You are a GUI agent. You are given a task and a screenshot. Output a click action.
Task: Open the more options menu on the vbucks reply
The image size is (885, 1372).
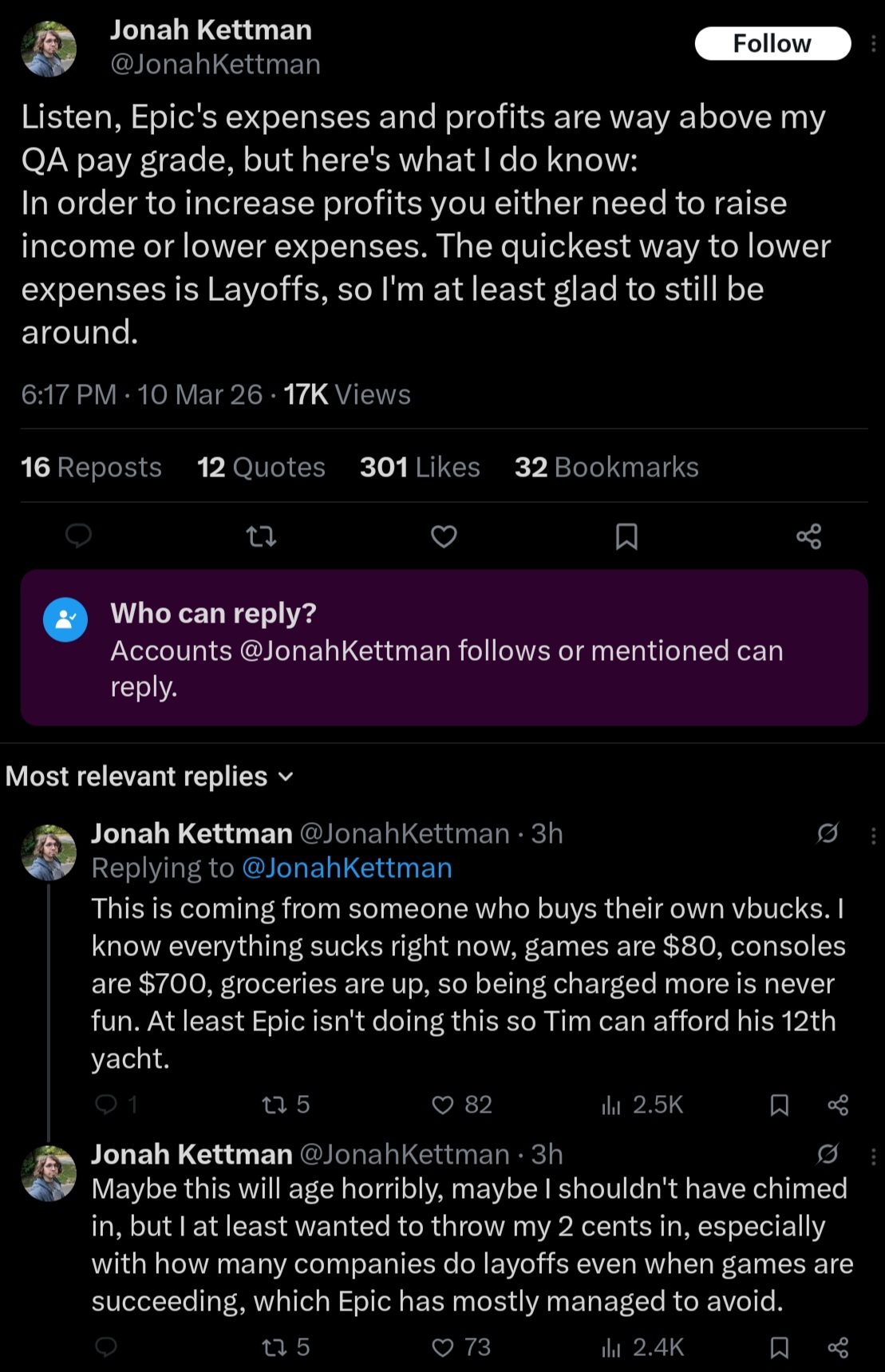(x=873, y=835)
